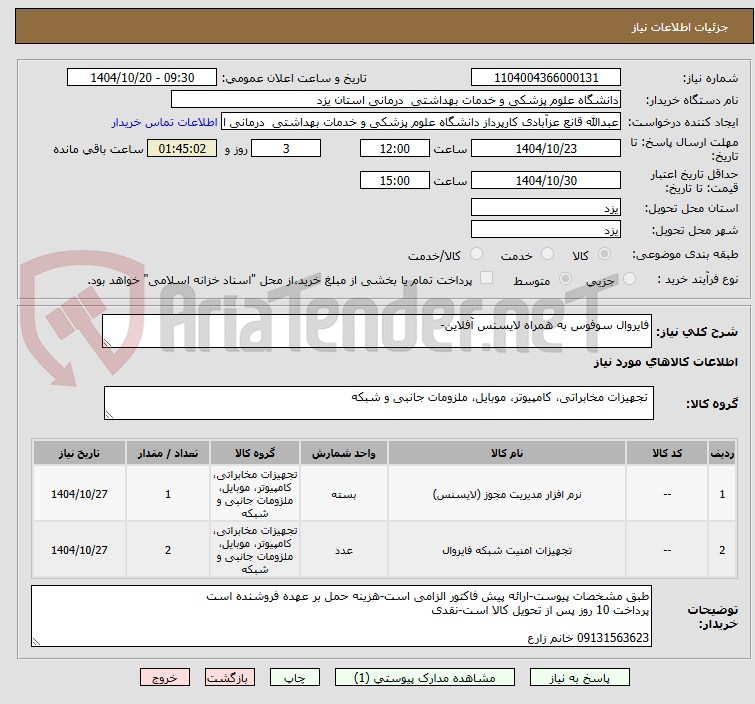The image size is (755, 704).
Task: Click the 'ردیف' column header
Action: (722, 453)
